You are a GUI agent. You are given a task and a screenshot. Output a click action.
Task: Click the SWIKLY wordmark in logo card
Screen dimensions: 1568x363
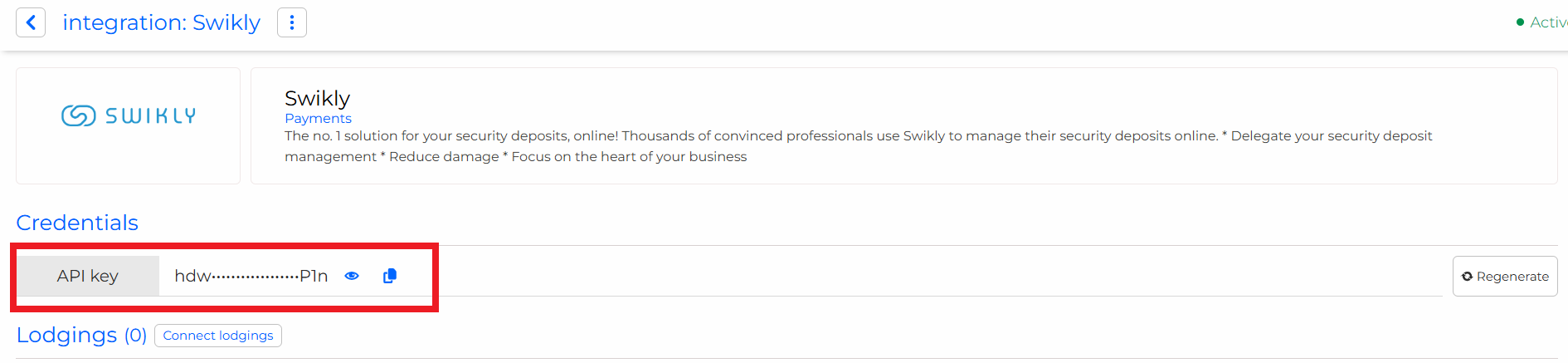coord(151,116)
